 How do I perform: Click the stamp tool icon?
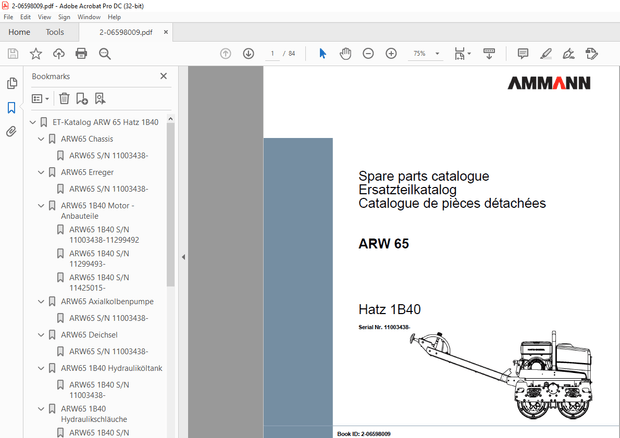point(592,53)
